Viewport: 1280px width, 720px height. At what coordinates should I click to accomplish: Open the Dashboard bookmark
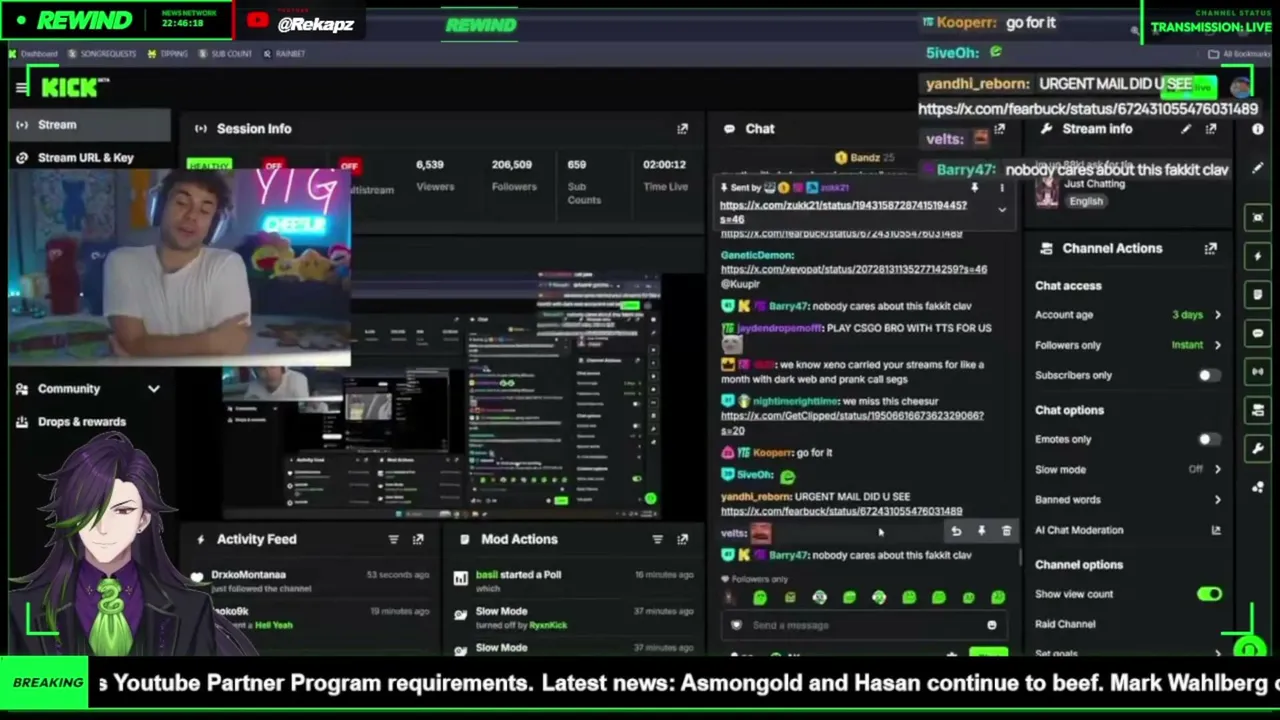[34, 54]
